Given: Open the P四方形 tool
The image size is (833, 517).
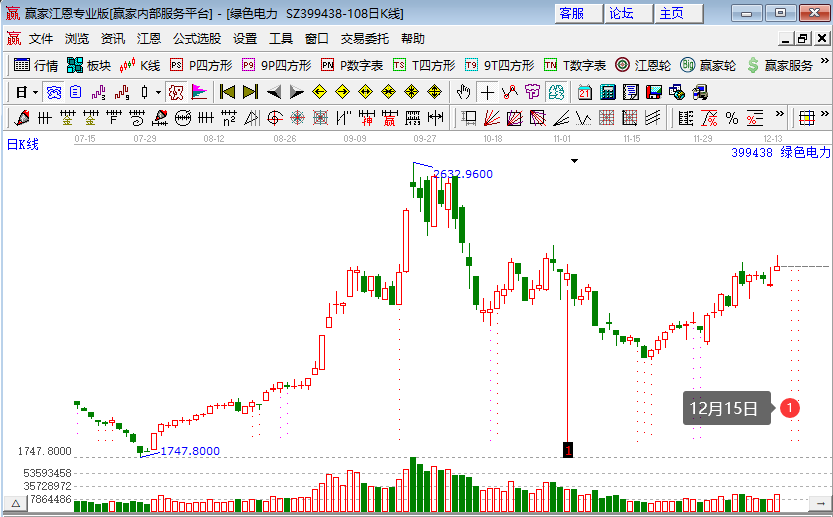Looking at the screenshot, I should point(201,65).
